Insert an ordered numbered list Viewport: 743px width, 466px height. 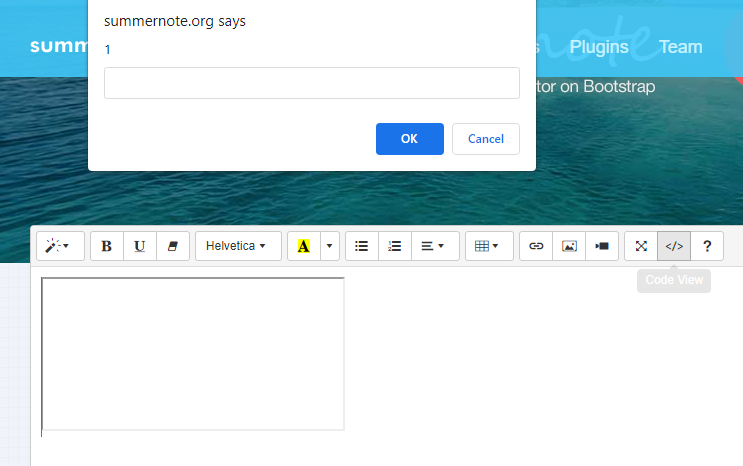pyautogui.click(x=395, y=246)
